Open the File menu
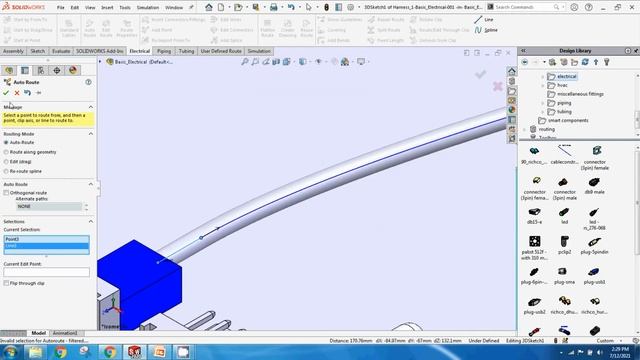 coord(60,7)
